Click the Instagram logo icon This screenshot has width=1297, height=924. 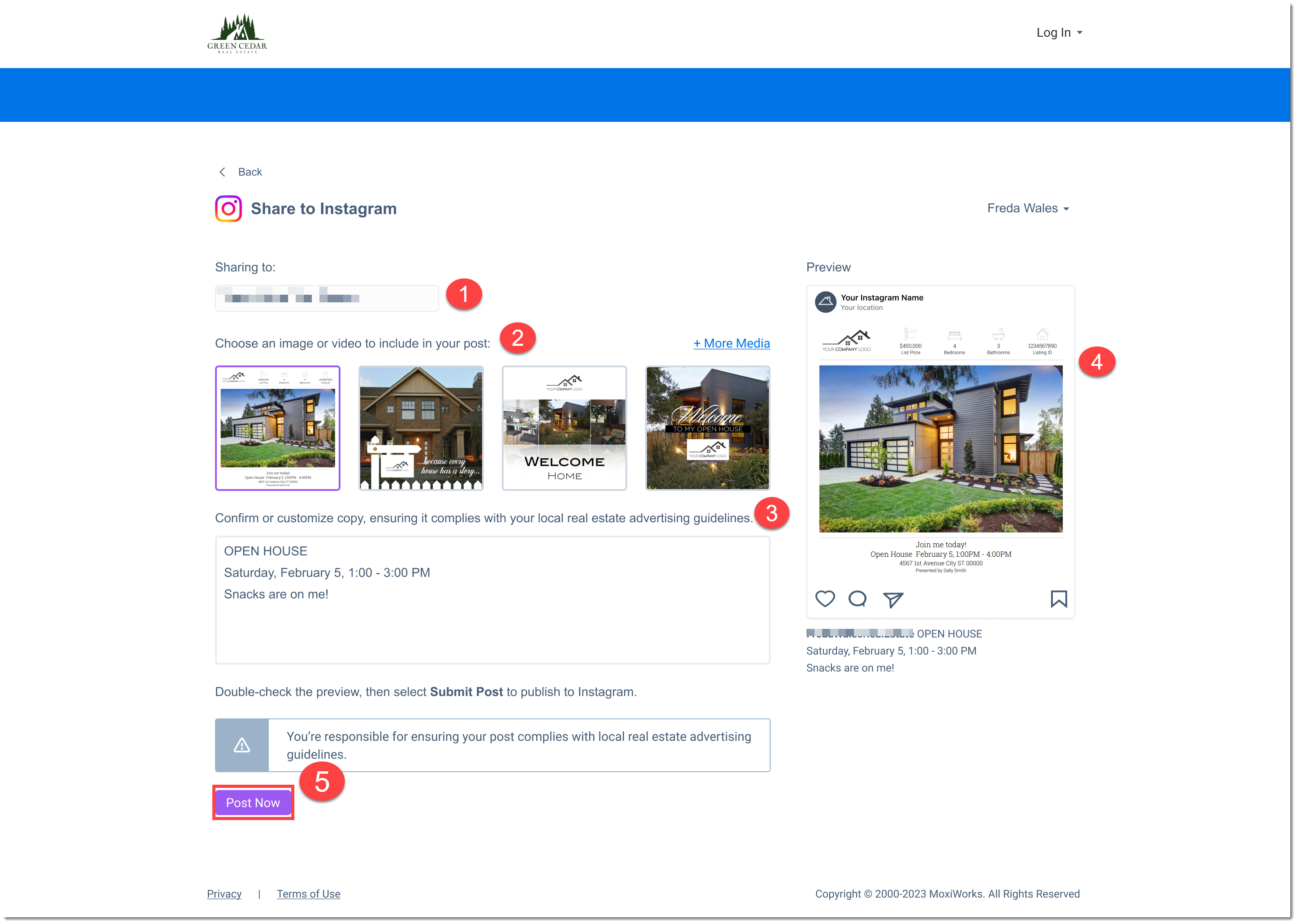pos(228,209)
